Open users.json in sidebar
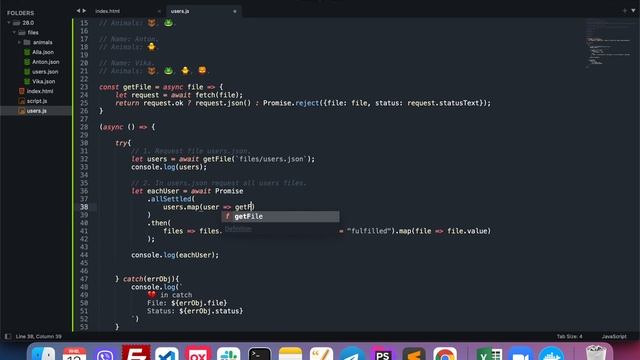The height and width of the screenshot is (360, 640). (45, 71)
